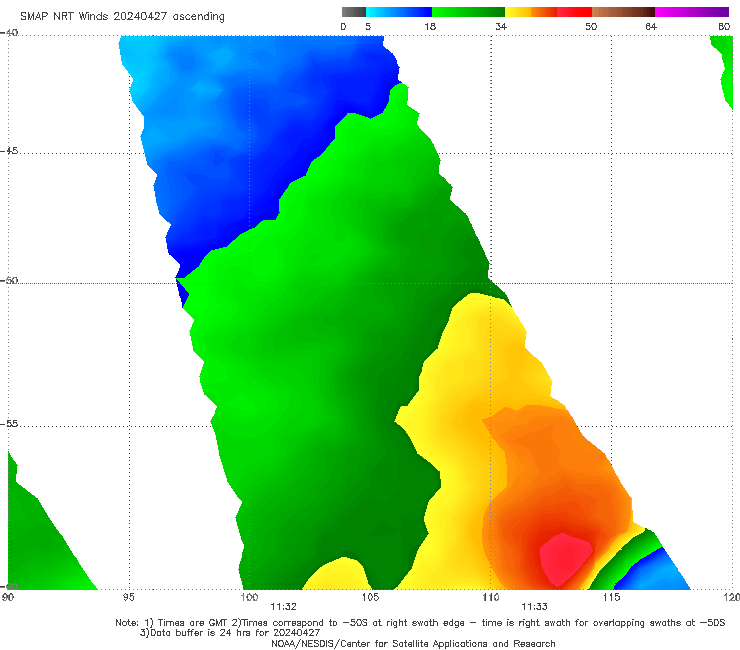
Task: Click longitude label '110'
Action: [491, 597]
